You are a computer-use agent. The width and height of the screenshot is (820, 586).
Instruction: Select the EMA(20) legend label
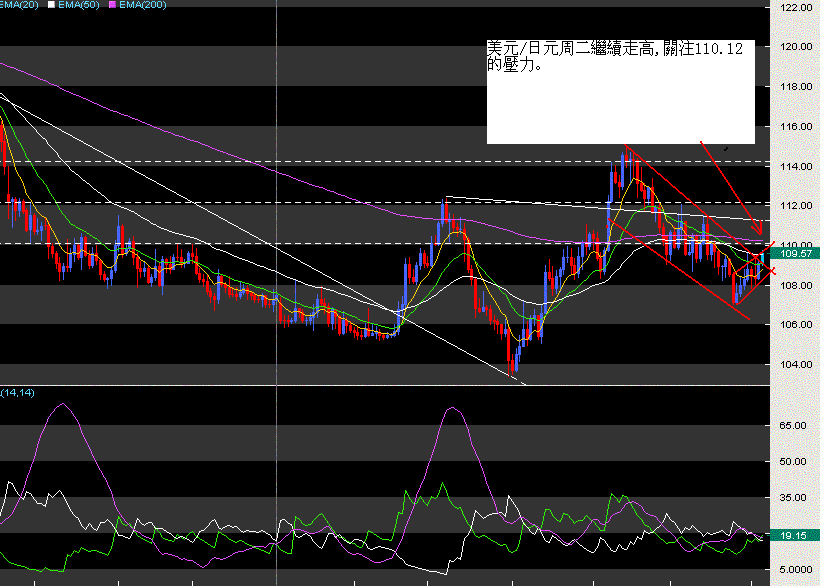coord(19,5)
